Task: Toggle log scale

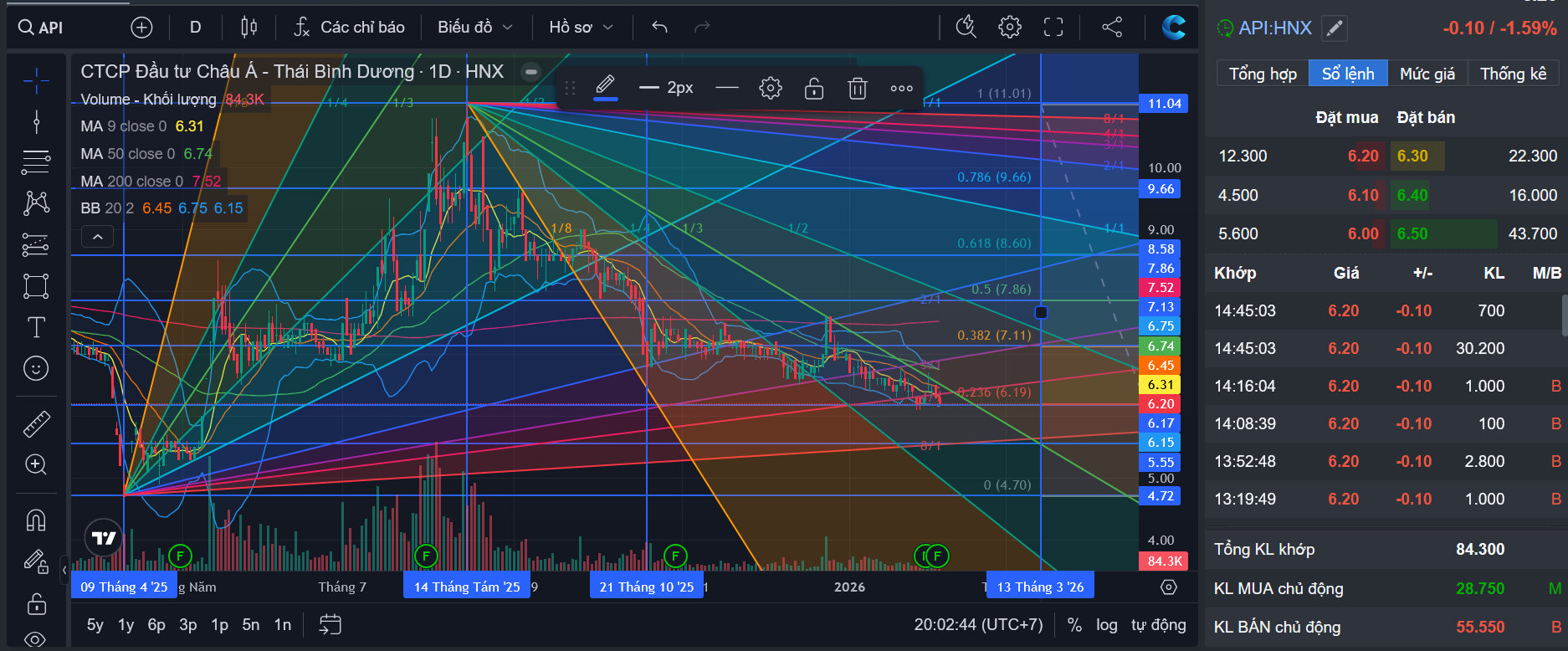Action: [x=1107, y=625]
